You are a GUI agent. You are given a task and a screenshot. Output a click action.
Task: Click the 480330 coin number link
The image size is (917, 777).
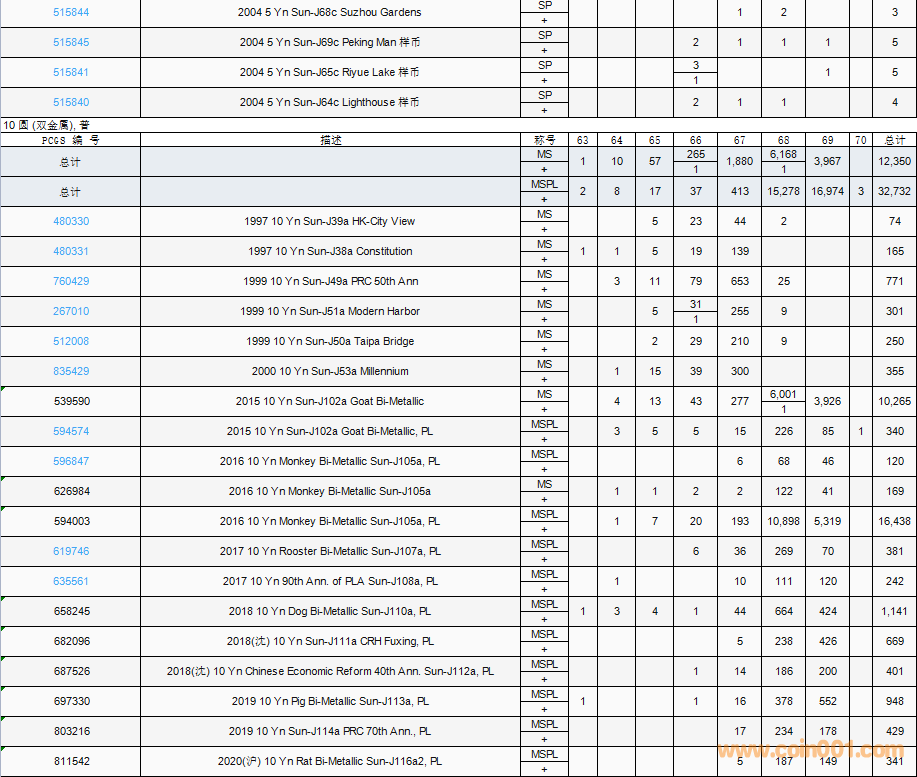(70, 221)
